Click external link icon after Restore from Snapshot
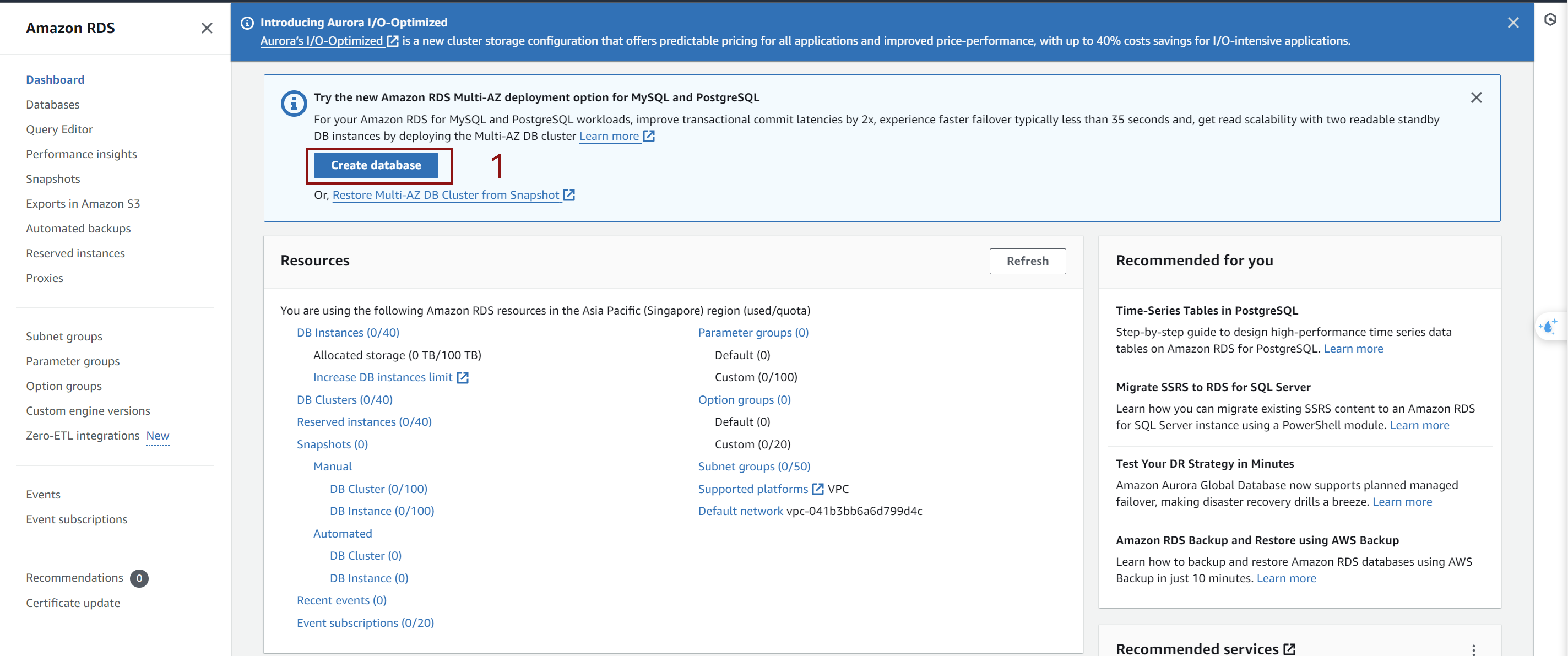Image resolution: width=1568 pixels, height=656 pixels. [x=569, y=195]
